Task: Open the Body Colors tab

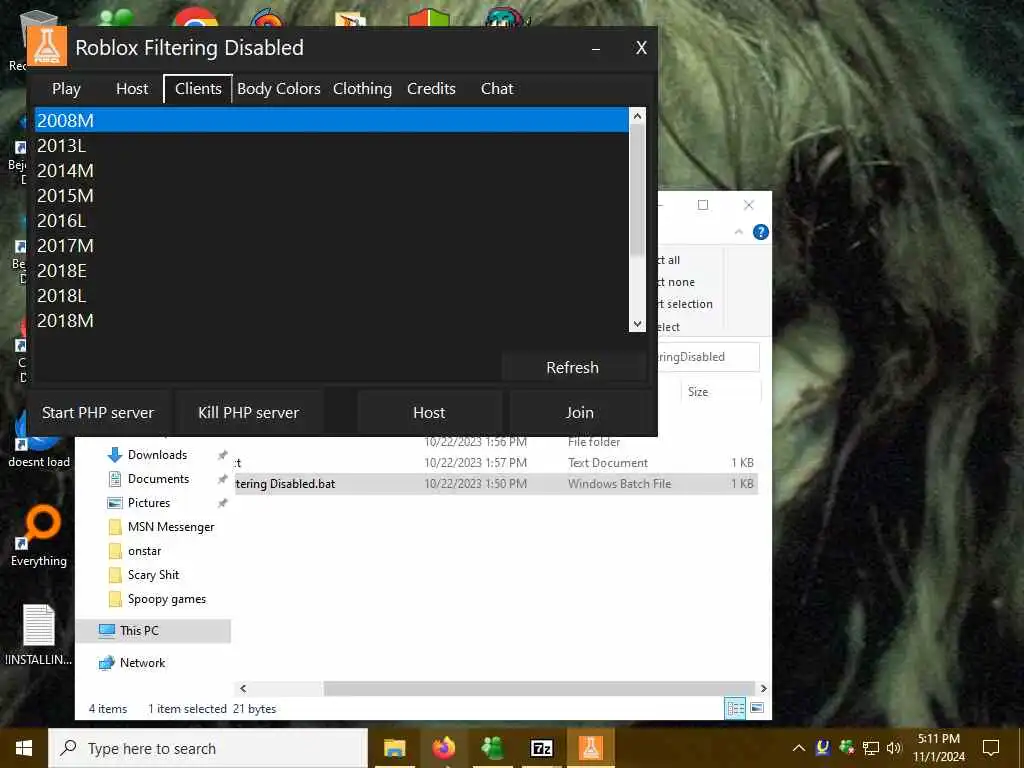Action: pyautogui.click(x=279, y=89)
